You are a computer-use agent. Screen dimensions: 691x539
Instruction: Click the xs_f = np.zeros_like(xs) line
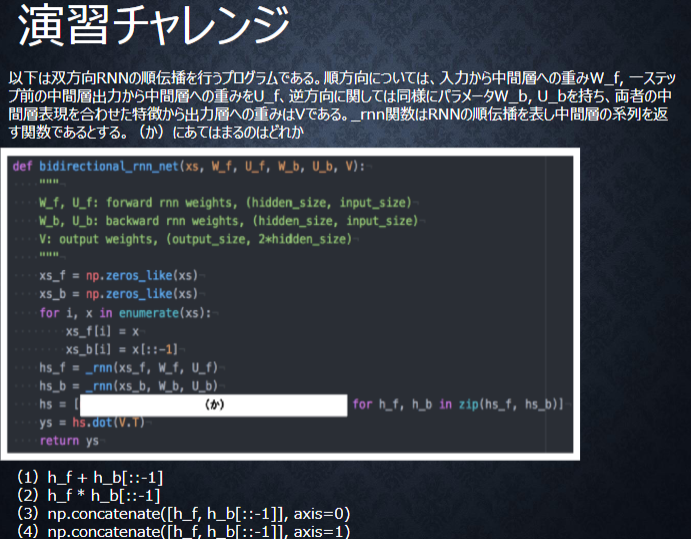(x=119, y=276)
